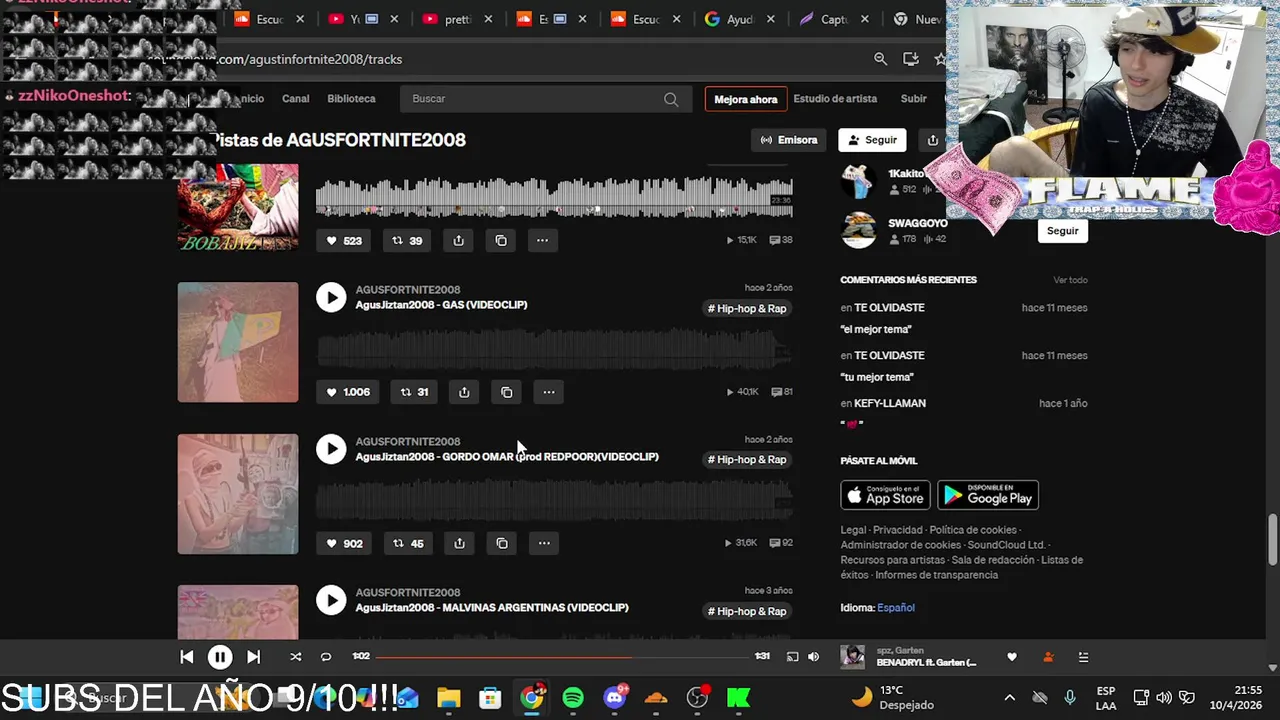Open more options for GAS track
The width and height of the screenshot is (1280, 720).
pos(548,392)
